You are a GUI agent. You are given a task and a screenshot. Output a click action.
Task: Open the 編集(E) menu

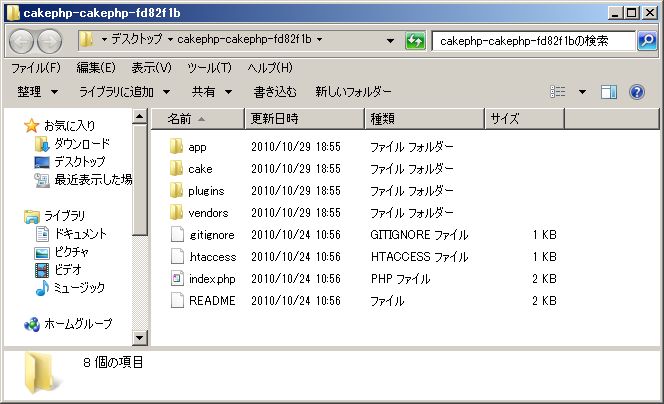tap(96, 68)
